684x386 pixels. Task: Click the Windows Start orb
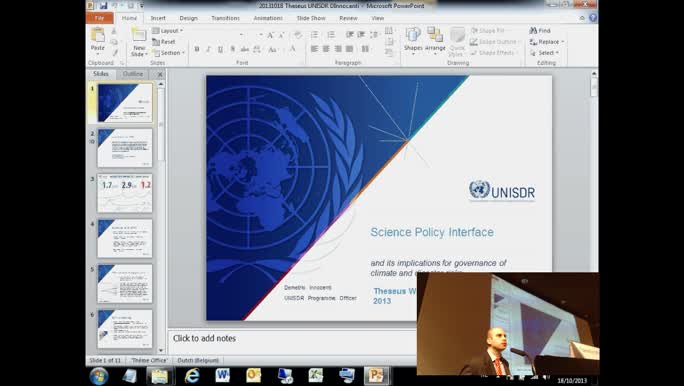click(x=99, y=376)
